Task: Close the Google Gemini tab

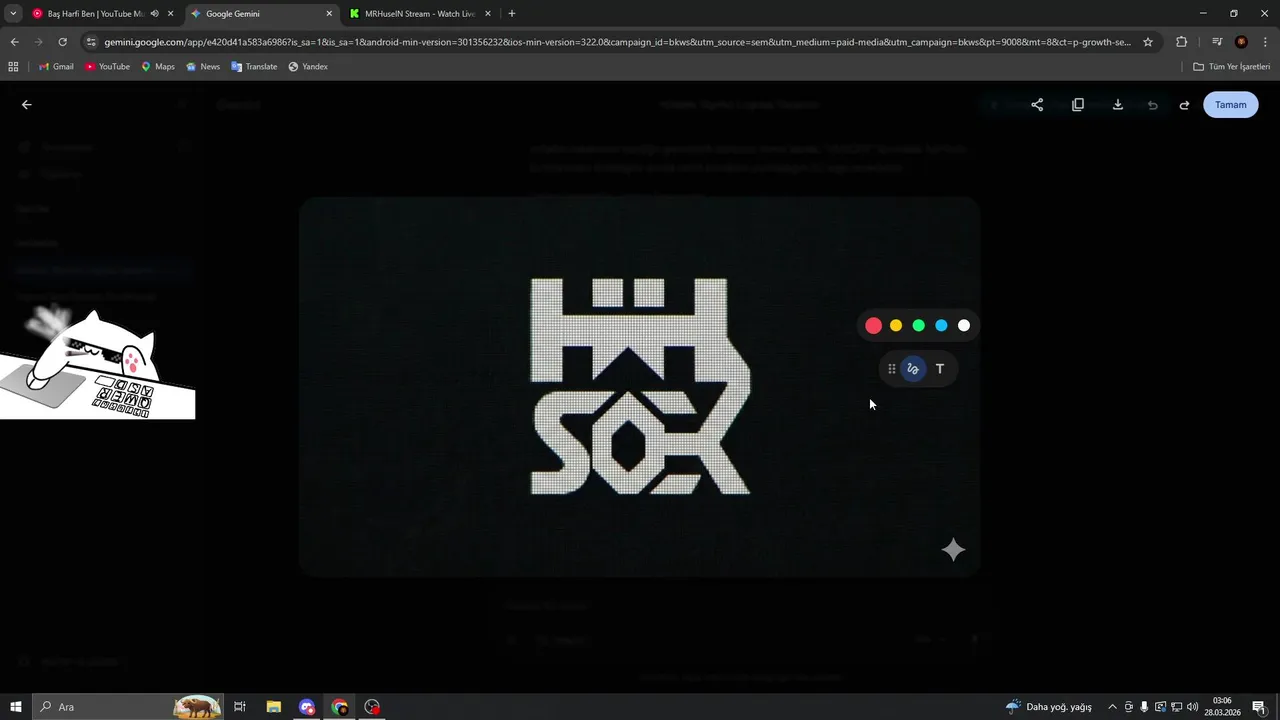Action: (329, 14)
